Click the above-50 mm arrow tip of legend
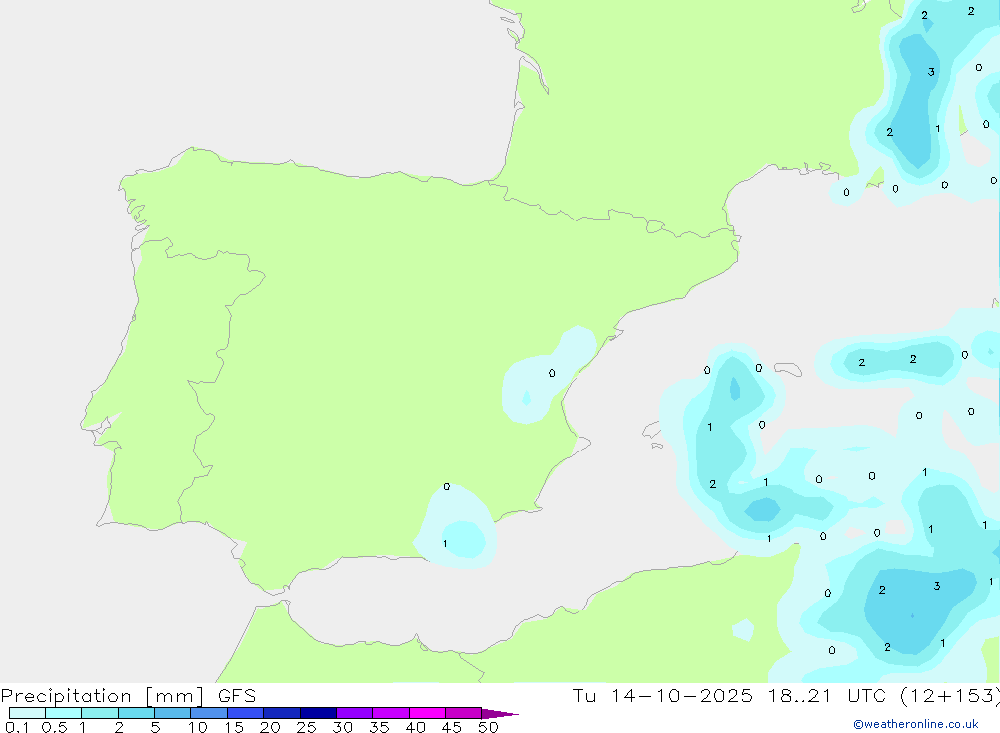This screenshot has height=733, width=1000. pos(499,714)
